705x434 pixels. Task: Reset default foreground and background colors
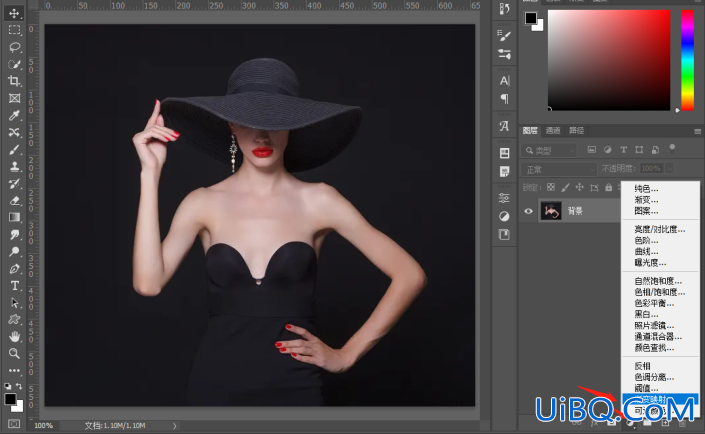tap(8, 386)
